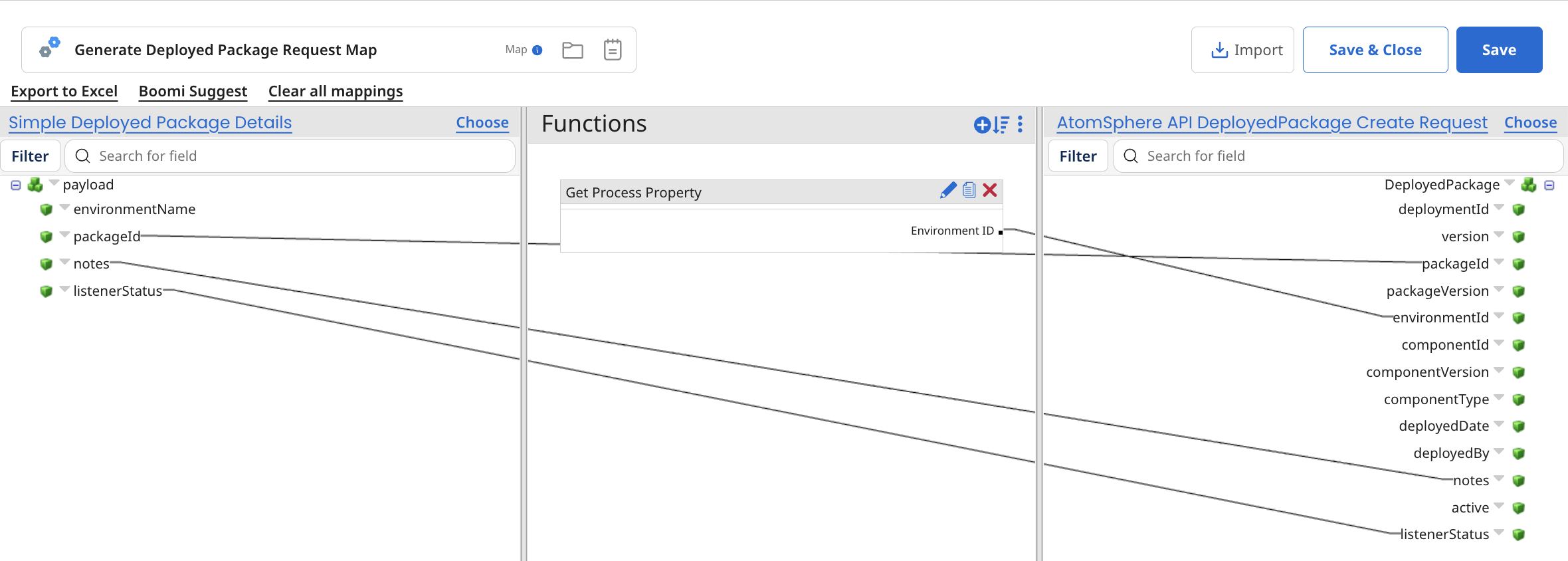Open the source Filter control
Viewport: 1568px width, 561px height.
(31, 156)
